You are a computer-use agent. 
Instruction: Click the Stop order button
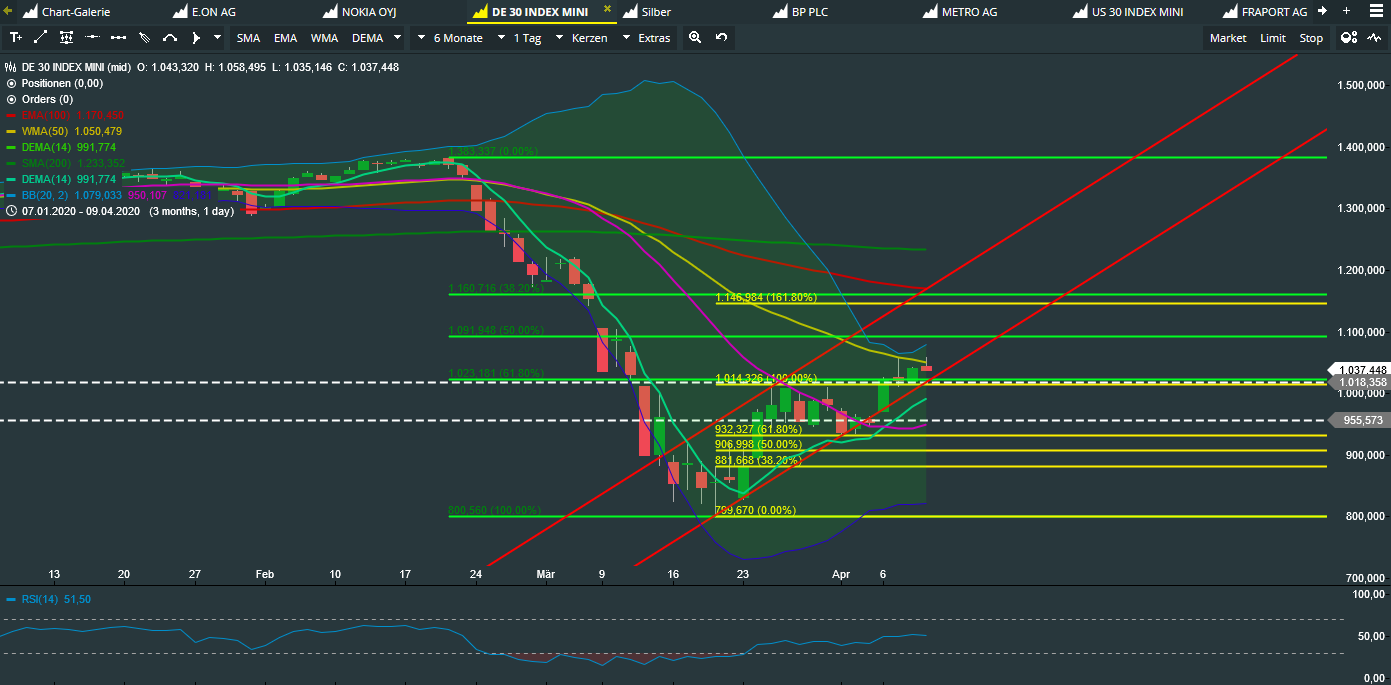[1311, 38]
